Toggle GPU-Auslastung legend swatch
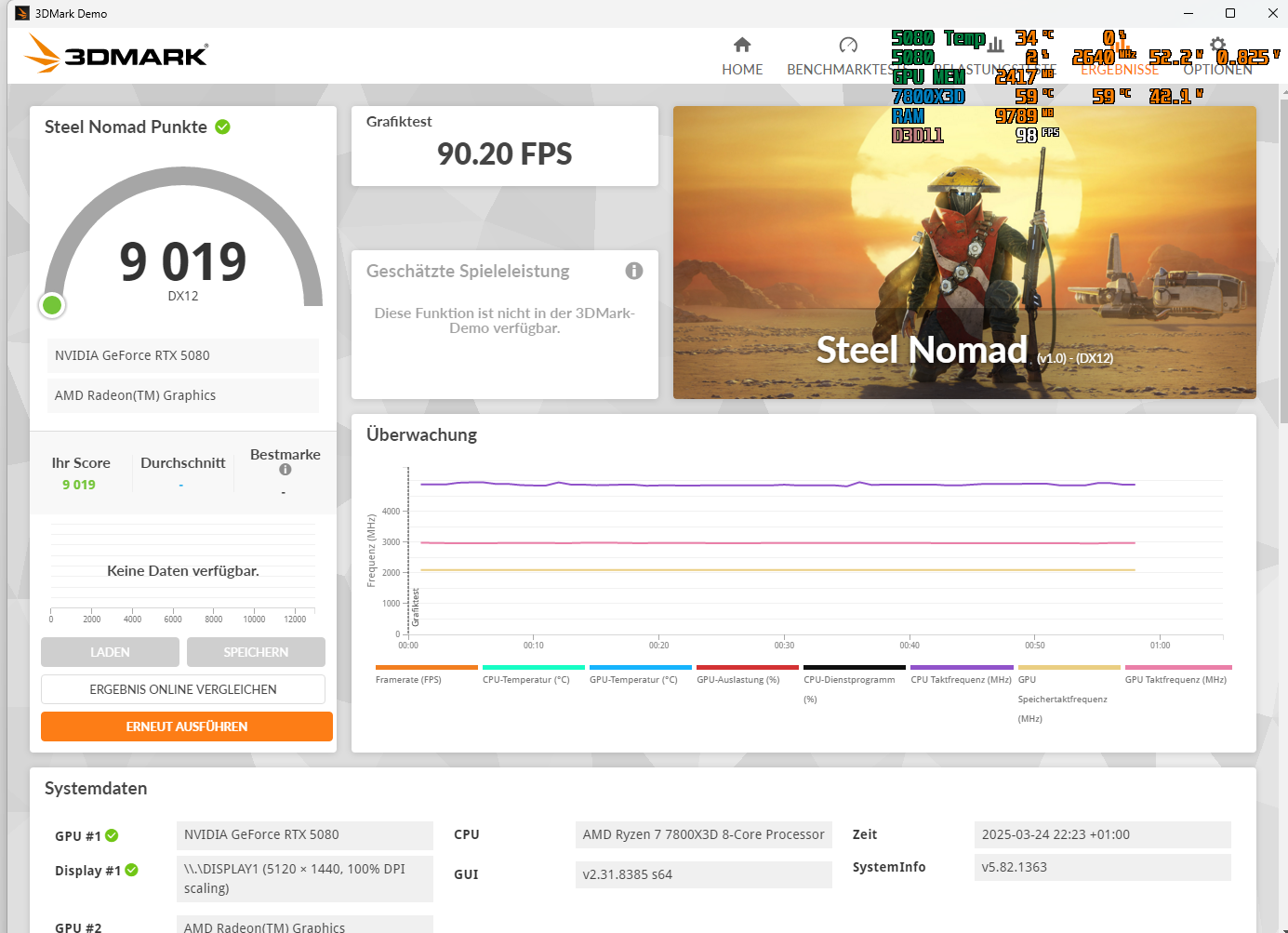This screenshot has width=1288, height=933. [748, 667]
